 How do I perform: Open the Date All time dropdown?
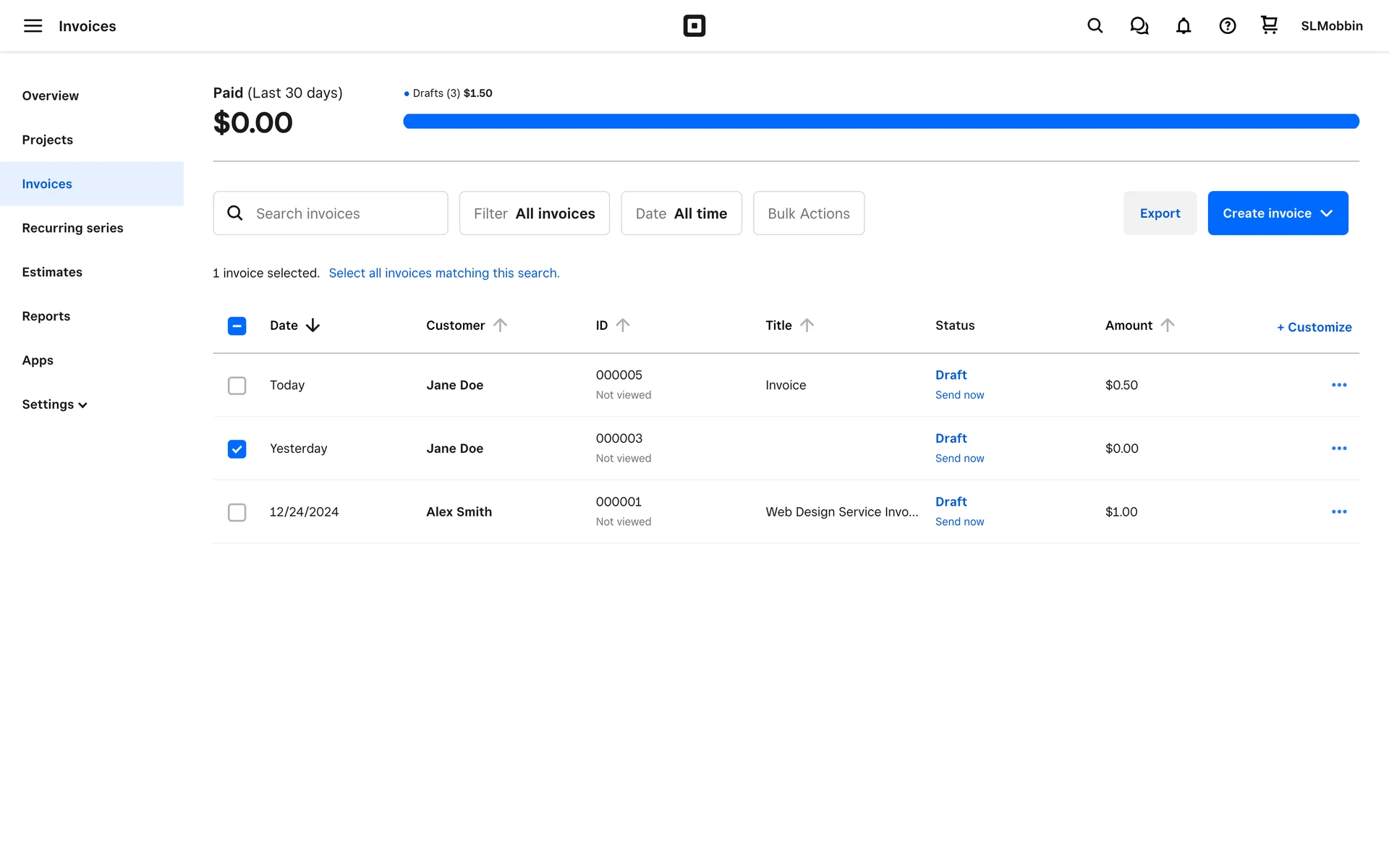[x=681, y=213]
